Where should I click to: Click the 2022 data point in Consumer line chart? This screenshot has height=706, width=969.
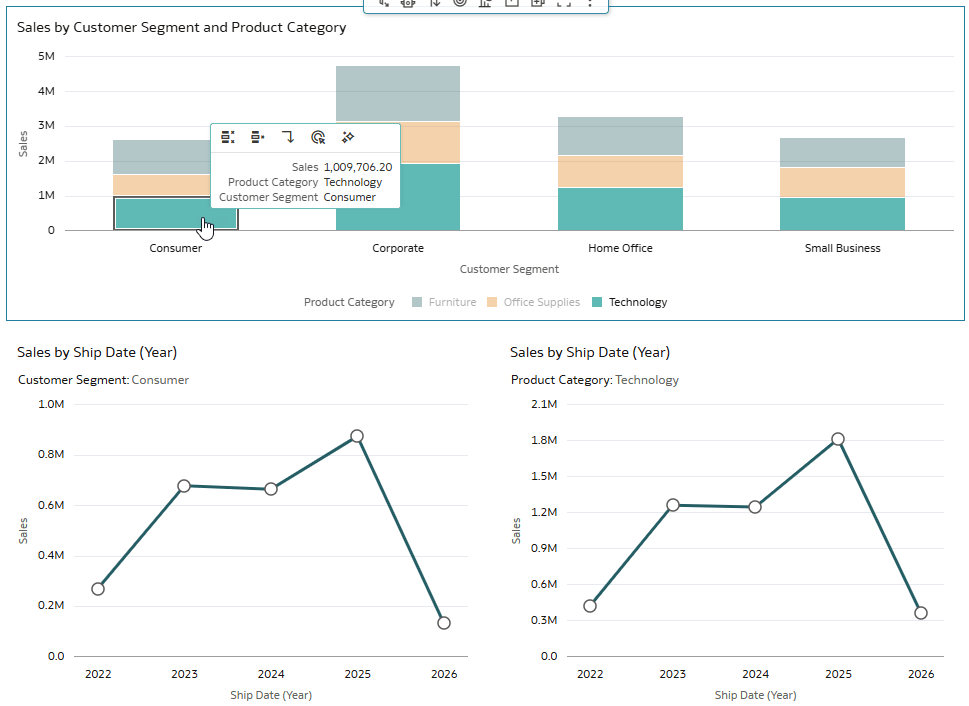pyautogui.click(x=98, y=589)
